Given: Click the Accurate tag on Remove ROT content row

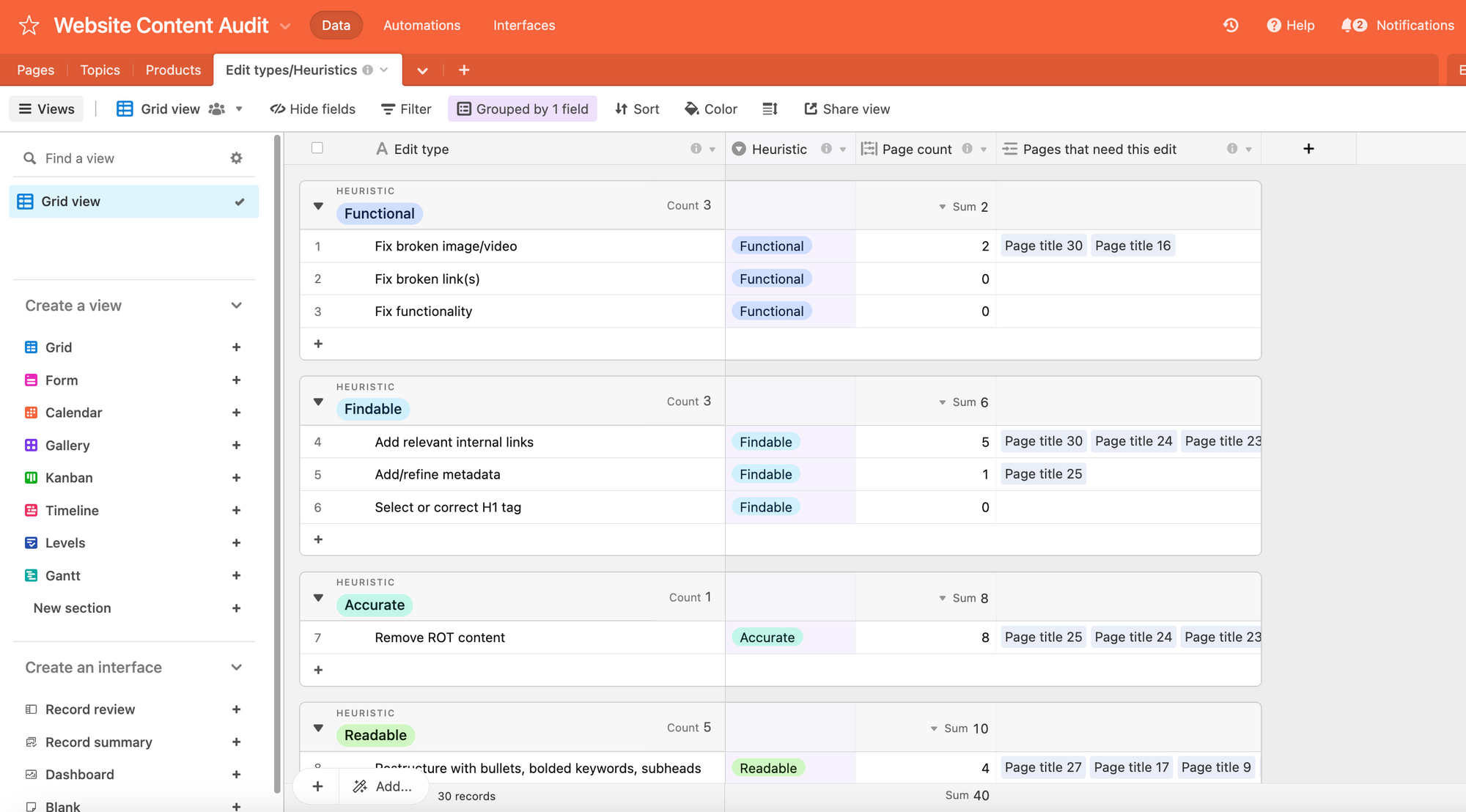Looking at the screenshot, I should click(767, 638).
